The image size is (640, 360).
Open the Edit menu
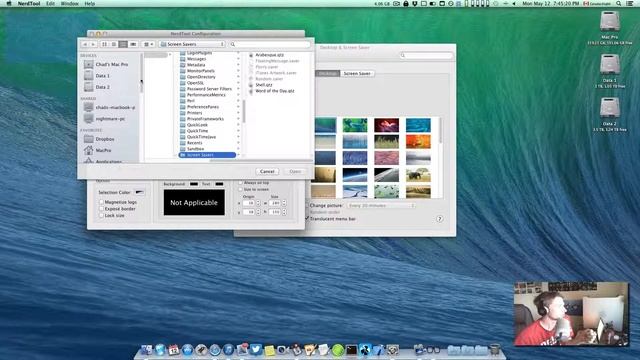[x=50, y=4]
